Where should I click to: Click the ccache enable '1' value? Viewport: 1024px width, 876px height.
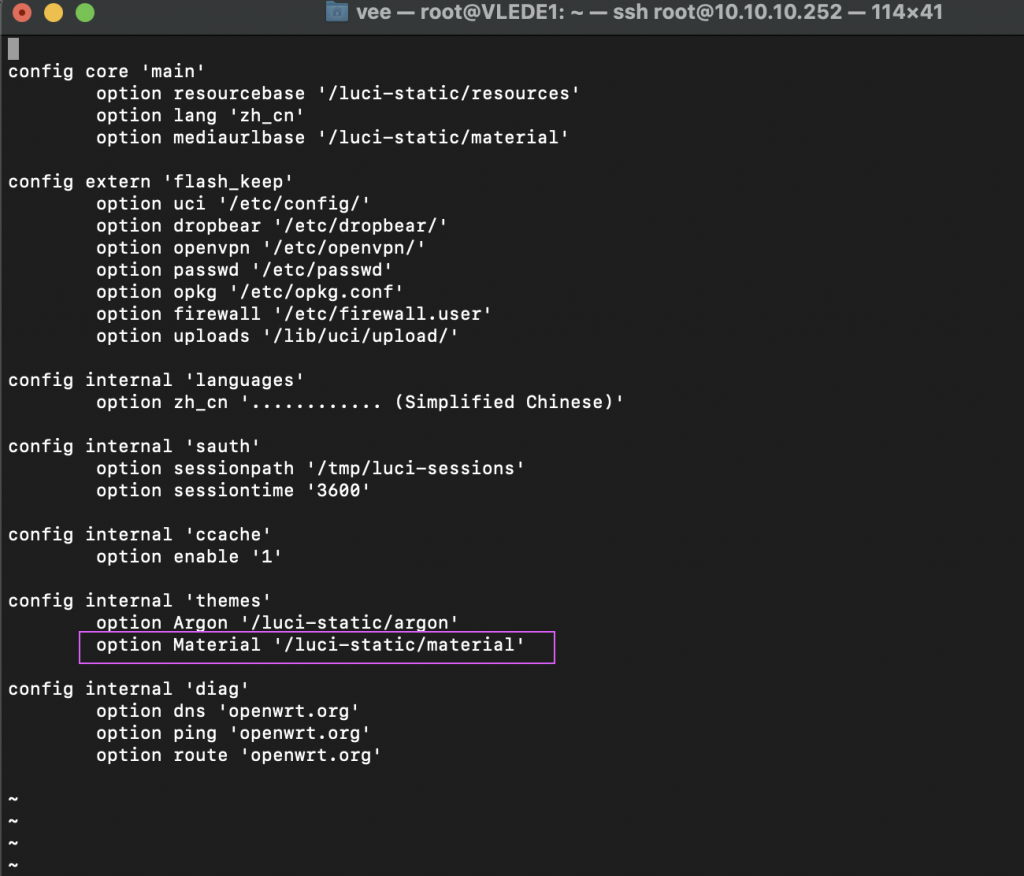point(266,557)
